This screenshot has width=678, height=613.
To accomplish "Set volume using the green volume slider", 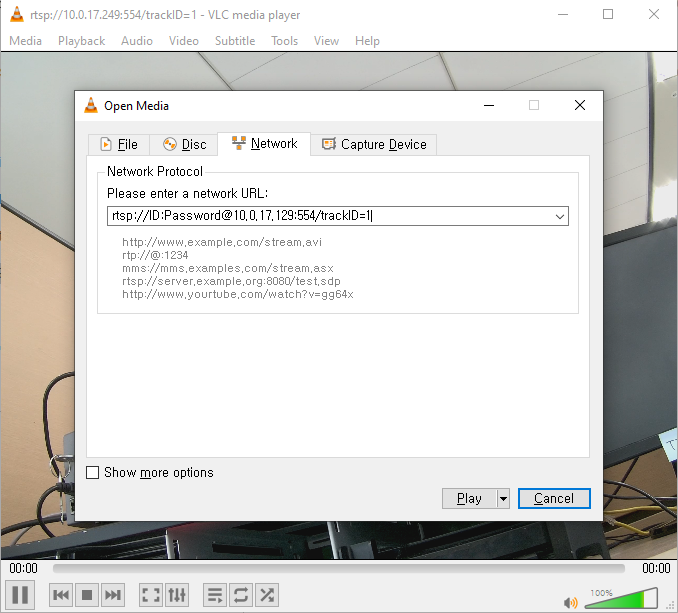I will click(621, 598).
